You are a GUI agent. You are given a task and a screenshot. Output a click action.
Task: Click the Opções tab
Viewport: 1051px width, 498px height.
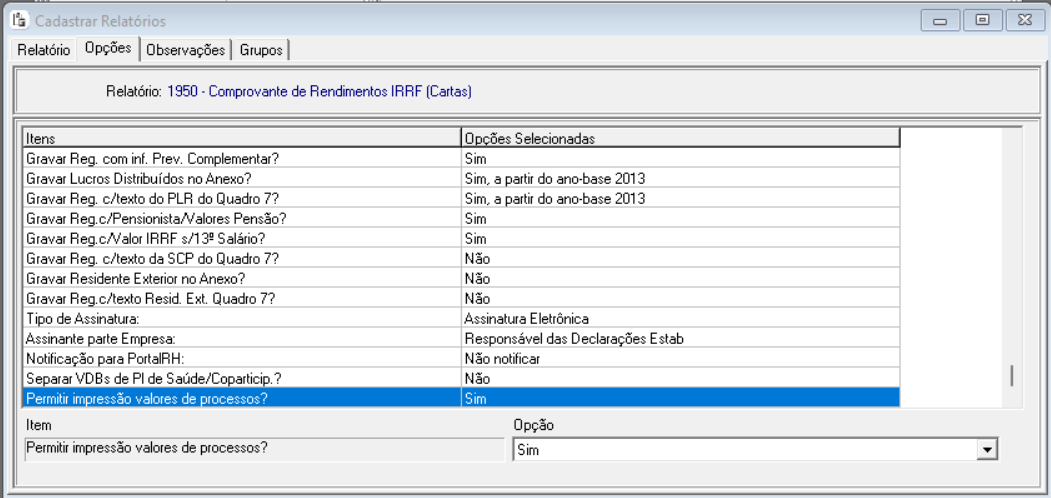click(x=108, y=48)
